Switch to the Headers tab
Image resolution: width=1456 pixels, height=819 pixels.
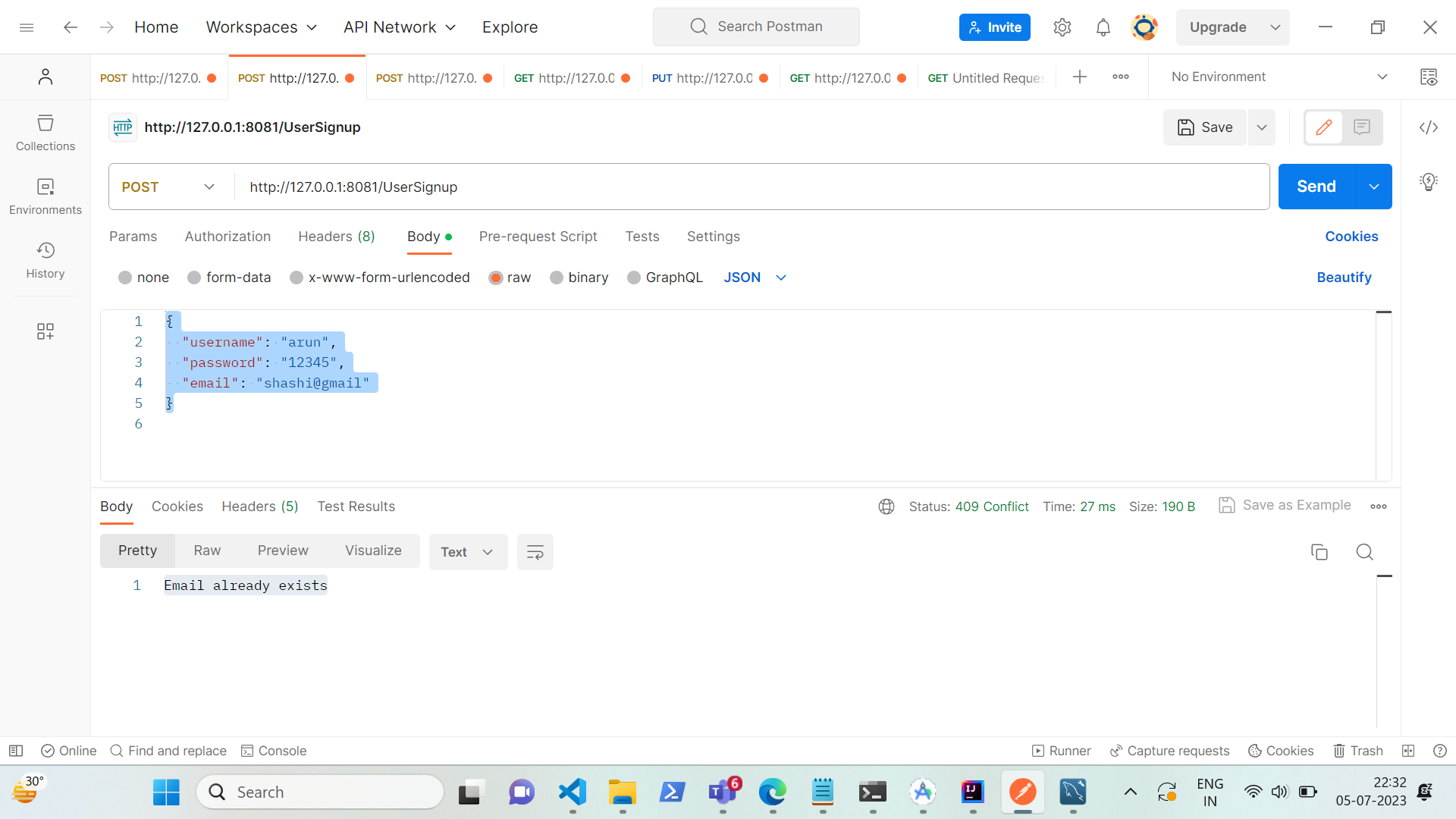pos(336,237)
